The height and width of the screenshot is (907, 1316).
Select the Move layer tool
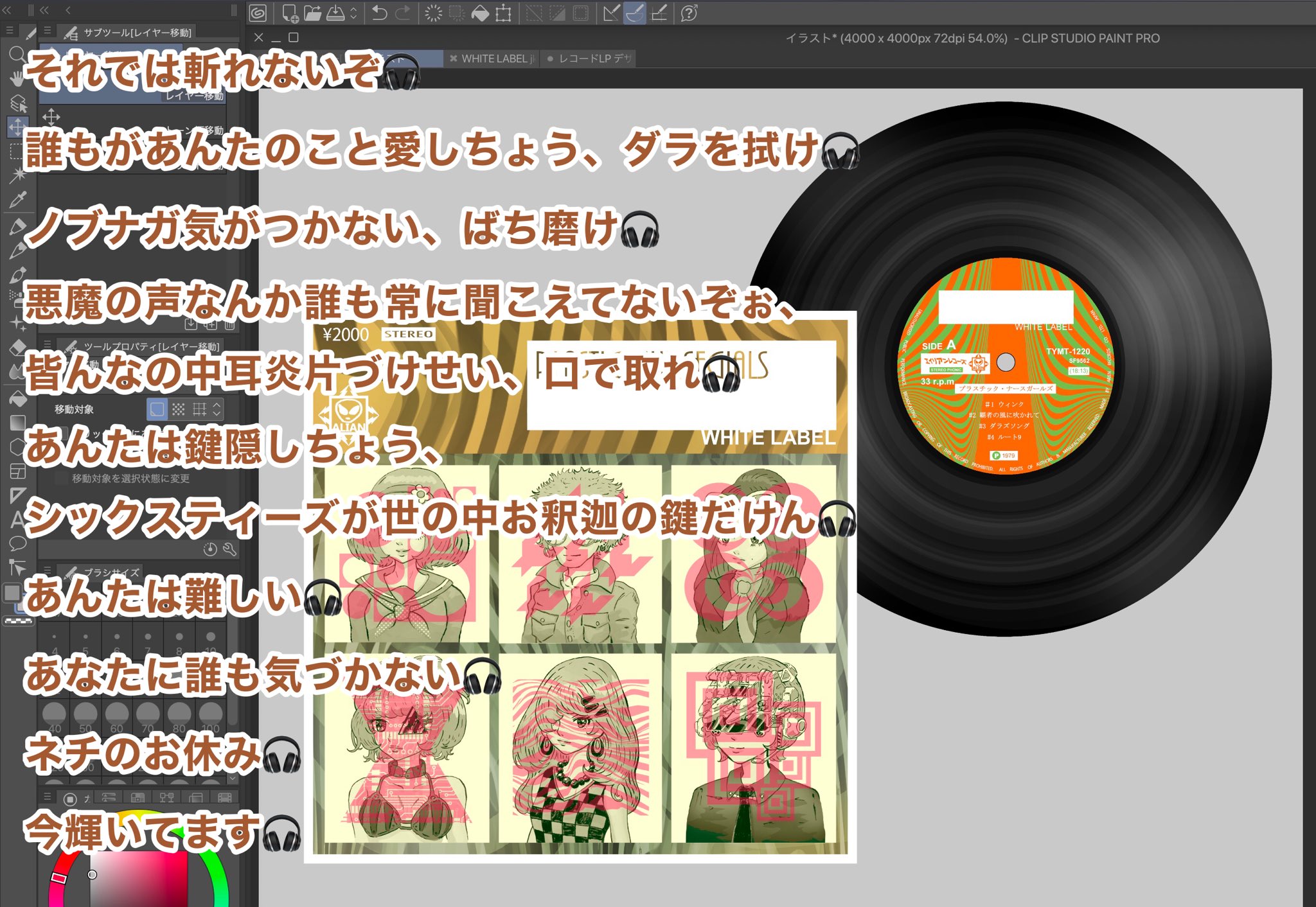(x=17, y=127)
